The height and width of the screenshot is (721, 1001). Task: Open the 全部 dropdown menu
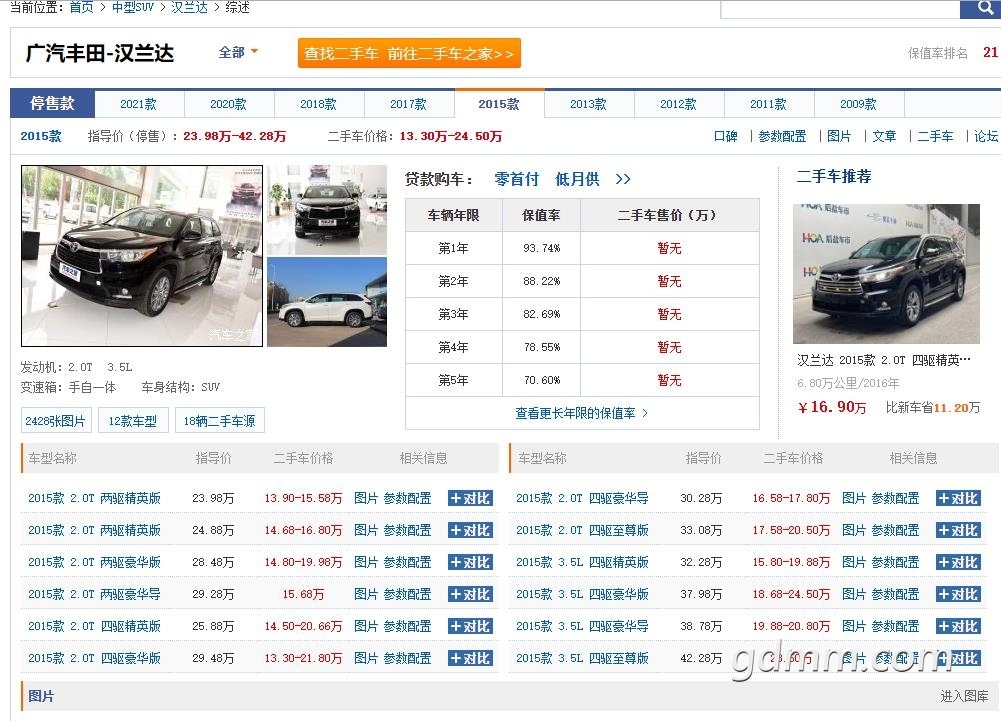(x=237, y=52)
